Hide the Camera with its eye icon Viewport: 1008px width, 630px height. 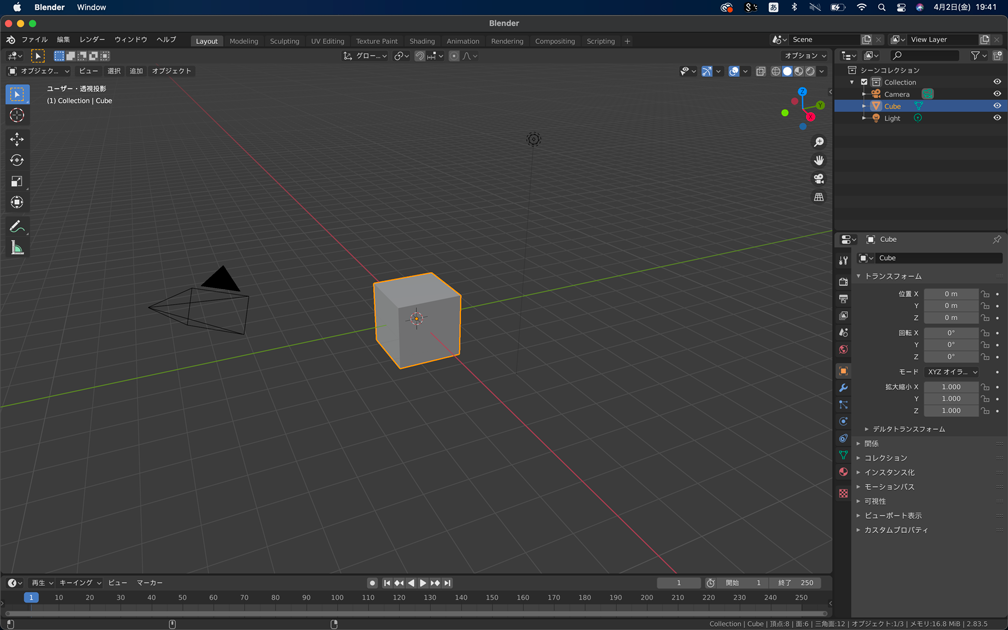pyautogui.click(x=997, y=94)
